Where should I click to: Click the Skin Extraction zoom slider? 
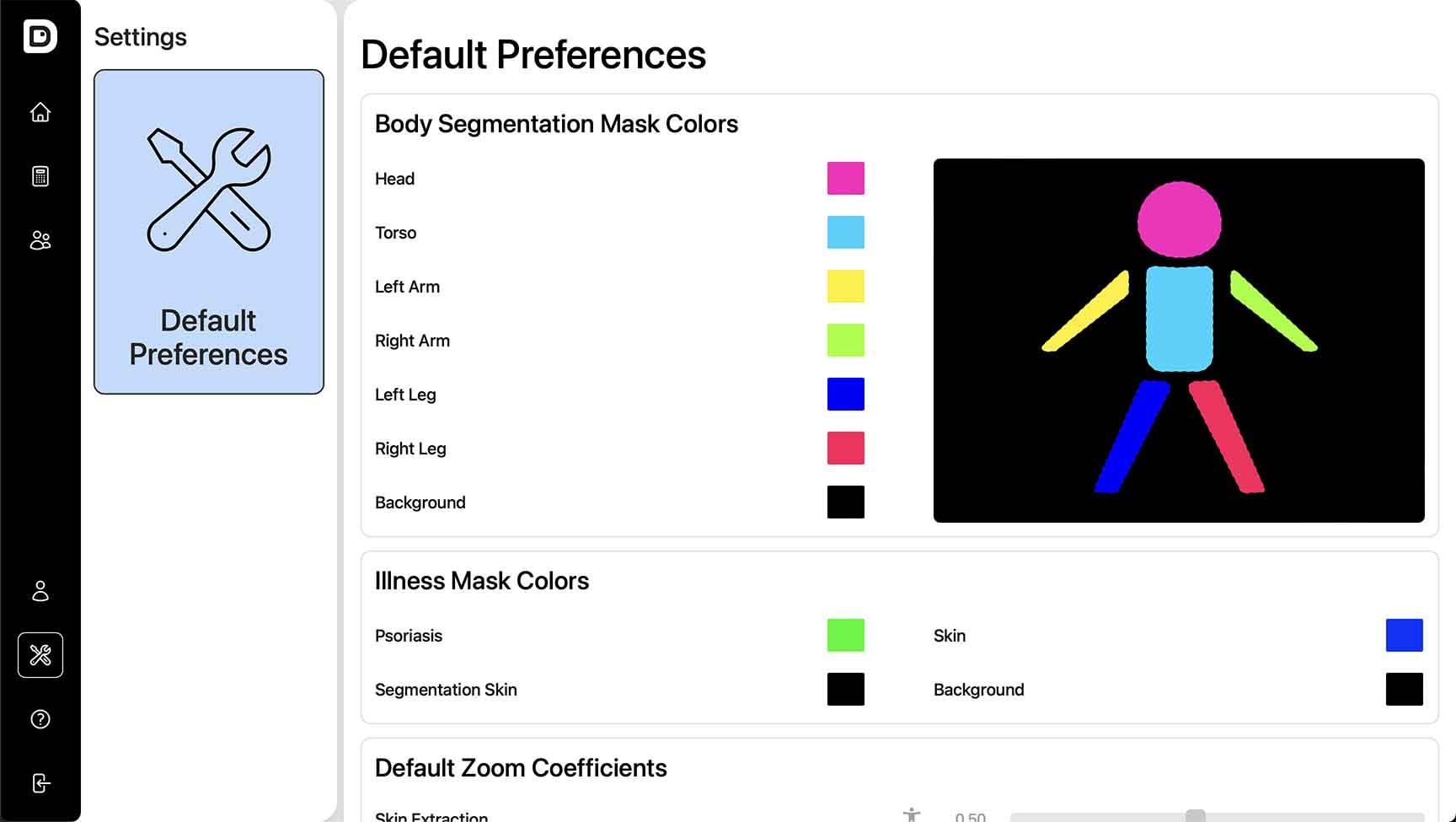point(1217,817)
